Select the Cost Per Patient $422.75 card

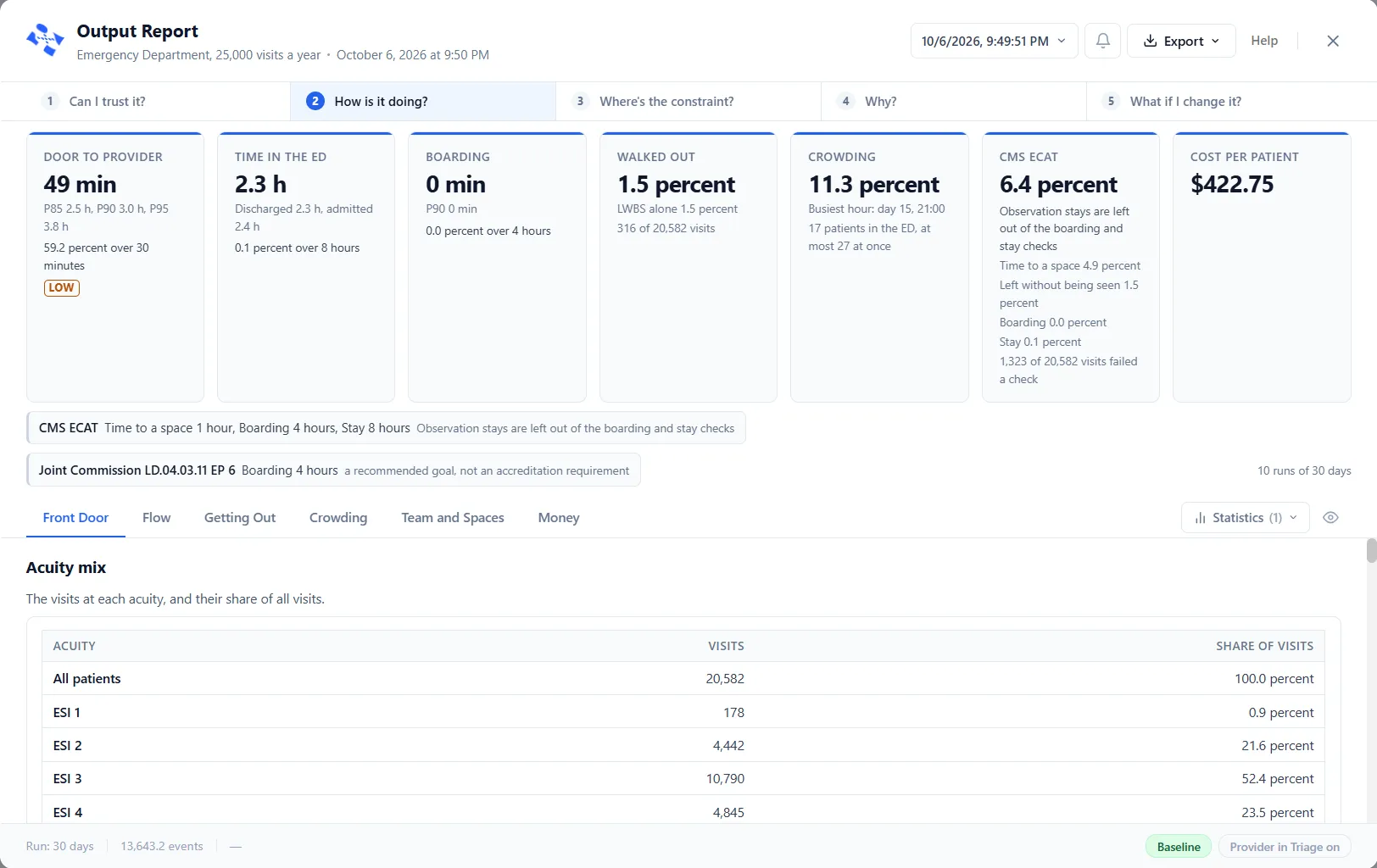(x=1262, y=267)
